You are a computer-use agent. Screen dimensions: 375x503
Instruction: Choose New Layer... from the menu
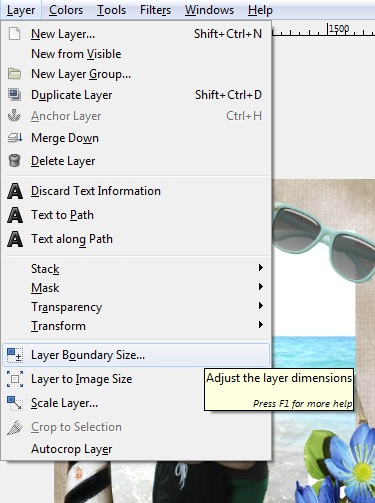[136, 34]
